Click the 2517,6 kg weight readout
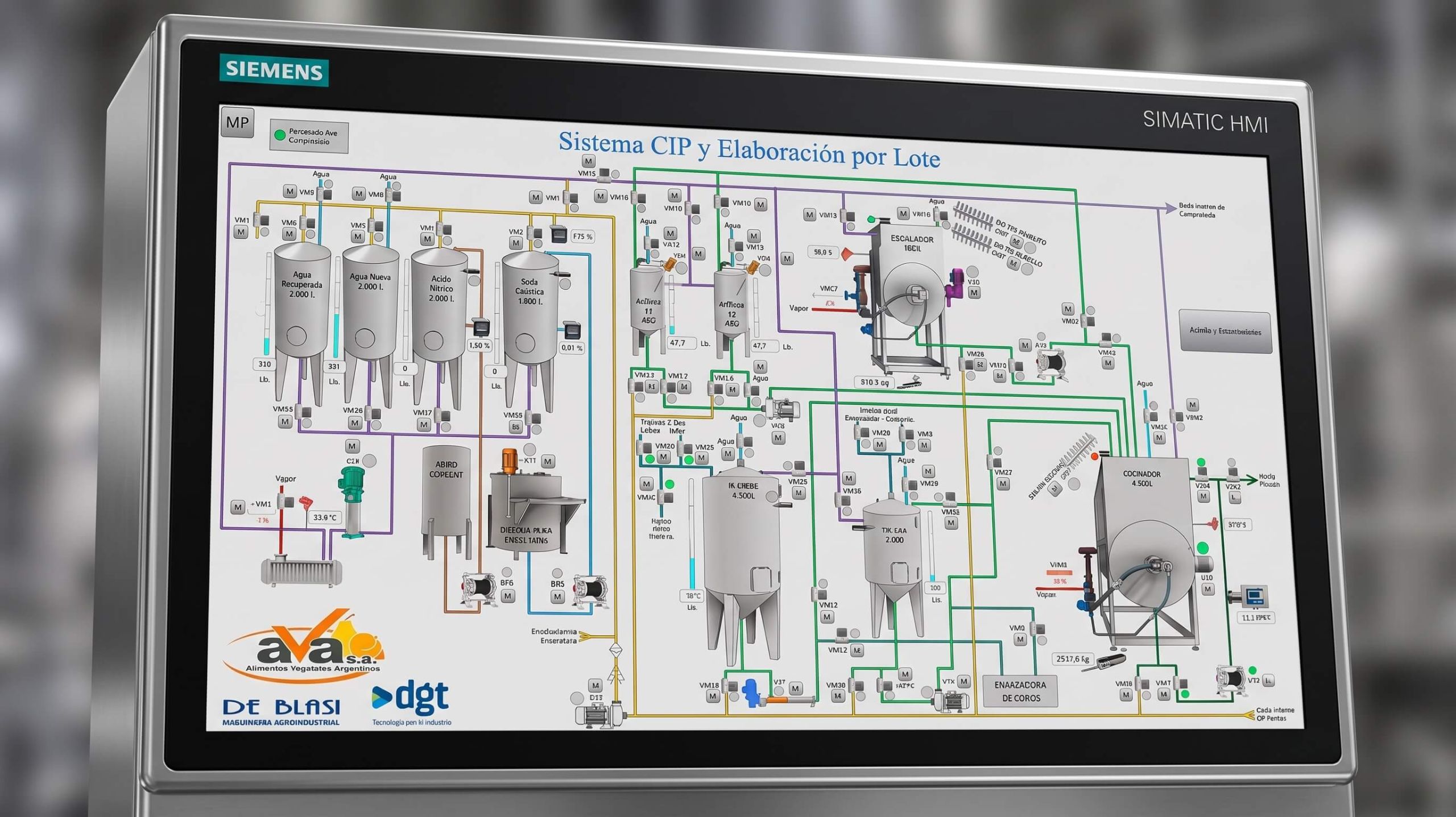Viewport: 1456px width, 817px height. pyautogui.click(x=1073, y=659)
